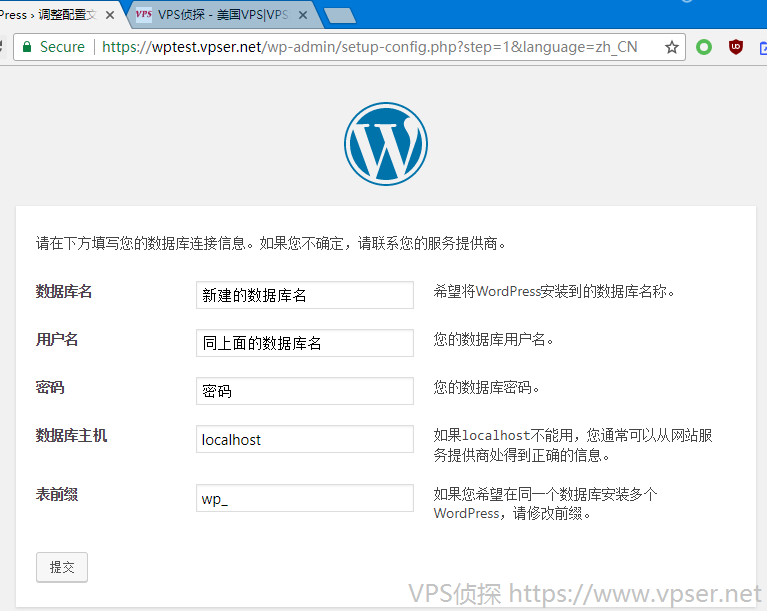This screenshot has height=611, width=767.
Task: Click the 表前缀 wp_ field
Action: [x=305, y=498]
